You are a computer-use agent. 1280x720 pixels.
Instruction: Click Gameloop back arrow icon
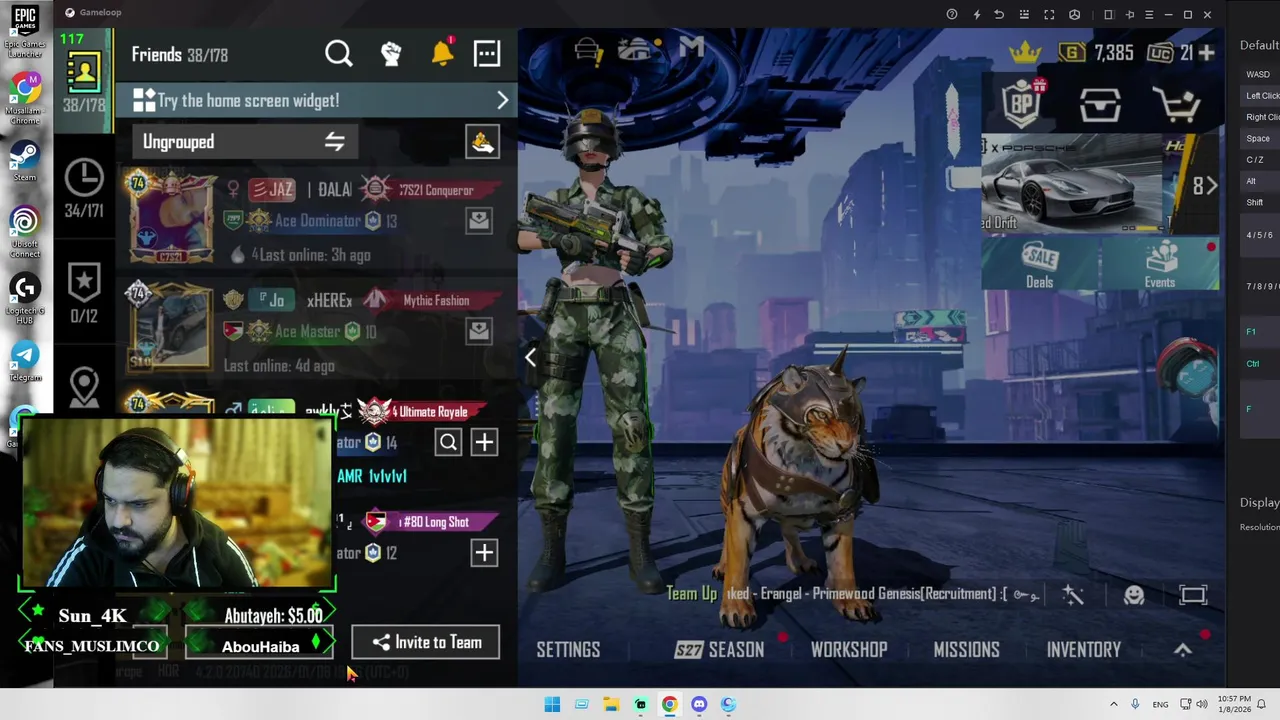(x=999, y=14)
